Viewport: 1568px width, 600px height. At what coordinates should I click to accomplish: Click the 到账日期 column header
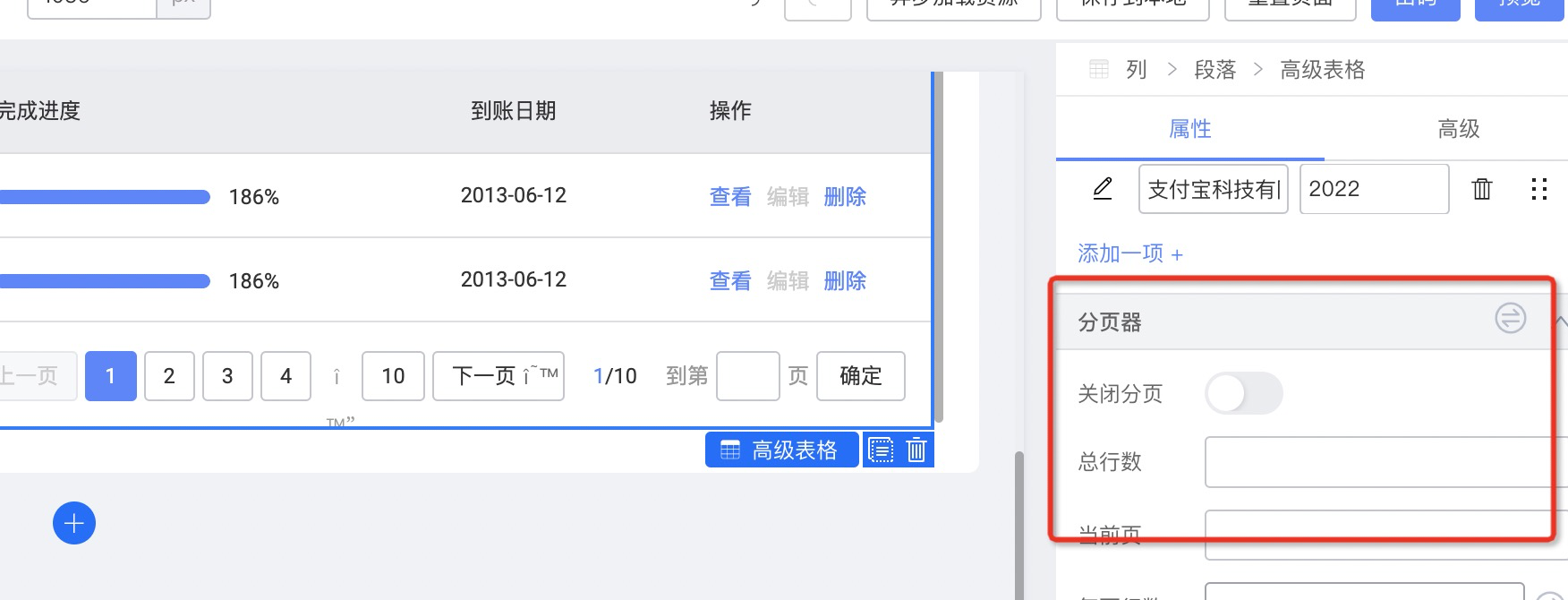tap(514, 111)
